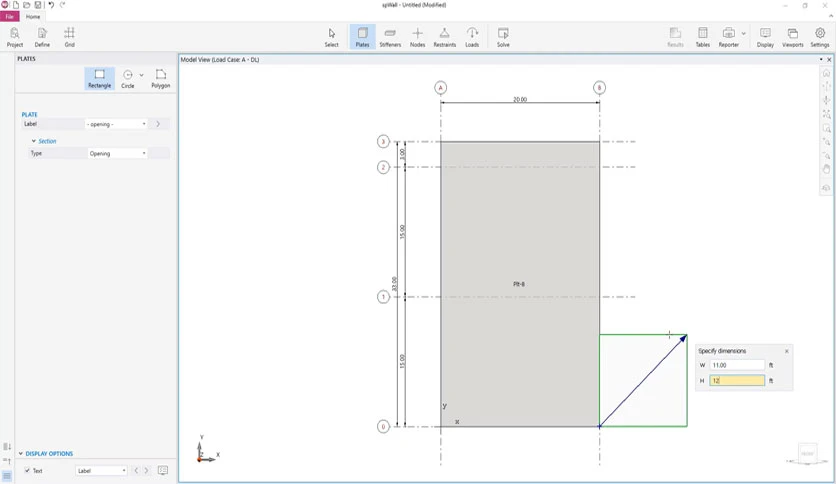Activate the Select tool
The width and height of the screenshot is (836, 484).
[x=332, y=37]
